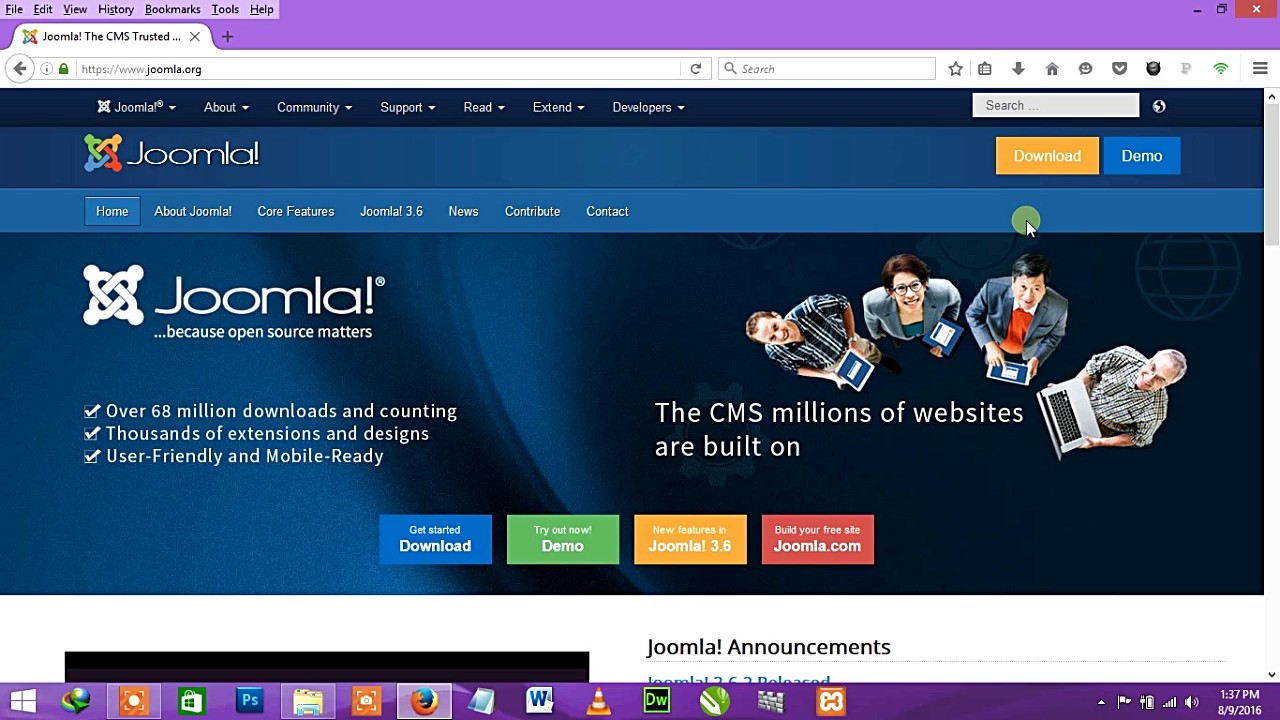The width and height of the screenshot is (1280, 720).
Task: Reload the page with the refresh icon
Action: [696, 69]
